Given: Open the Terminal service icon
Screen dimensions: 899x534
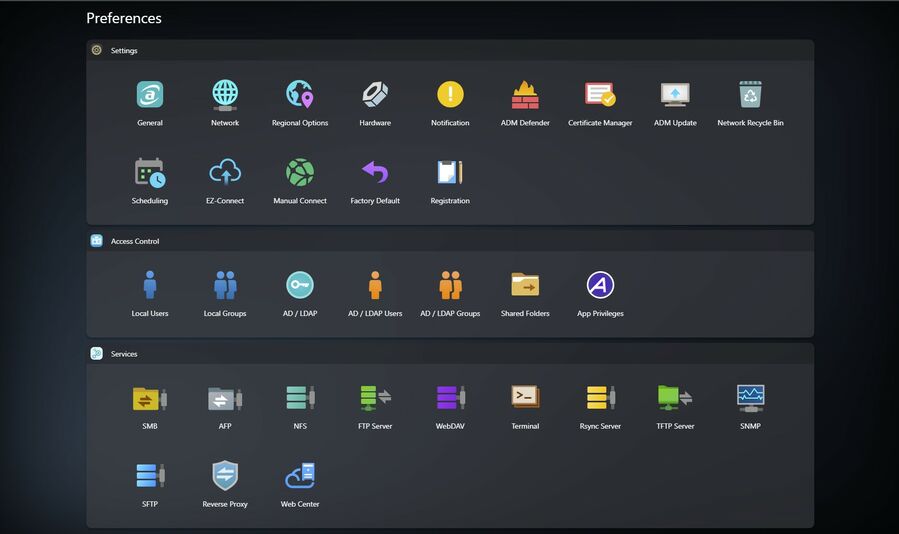Looking at the screenshot, I should pyautogui.click(x=525, y=398).
